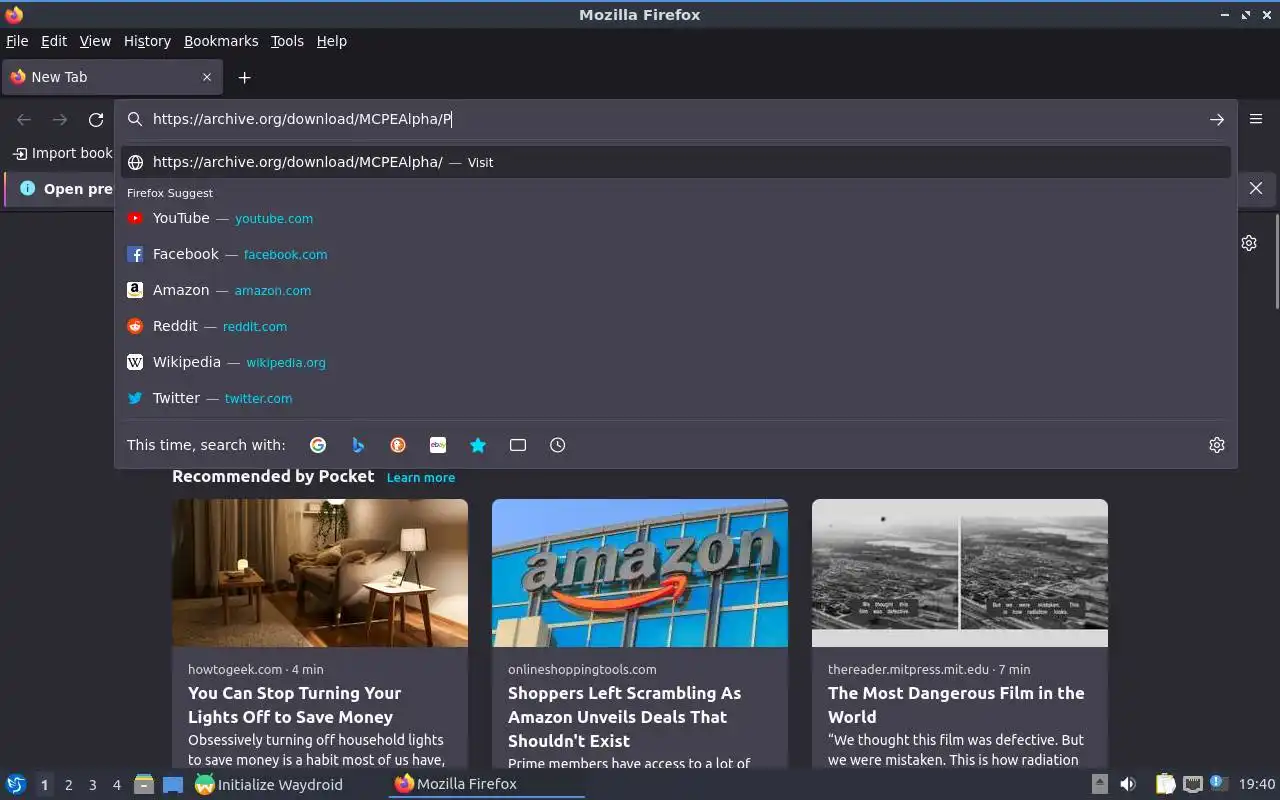This screenshot has width=1280, height=800.
Task: Click the back navigation arrow
Action: pyautogui.click(x=24, y=119)
